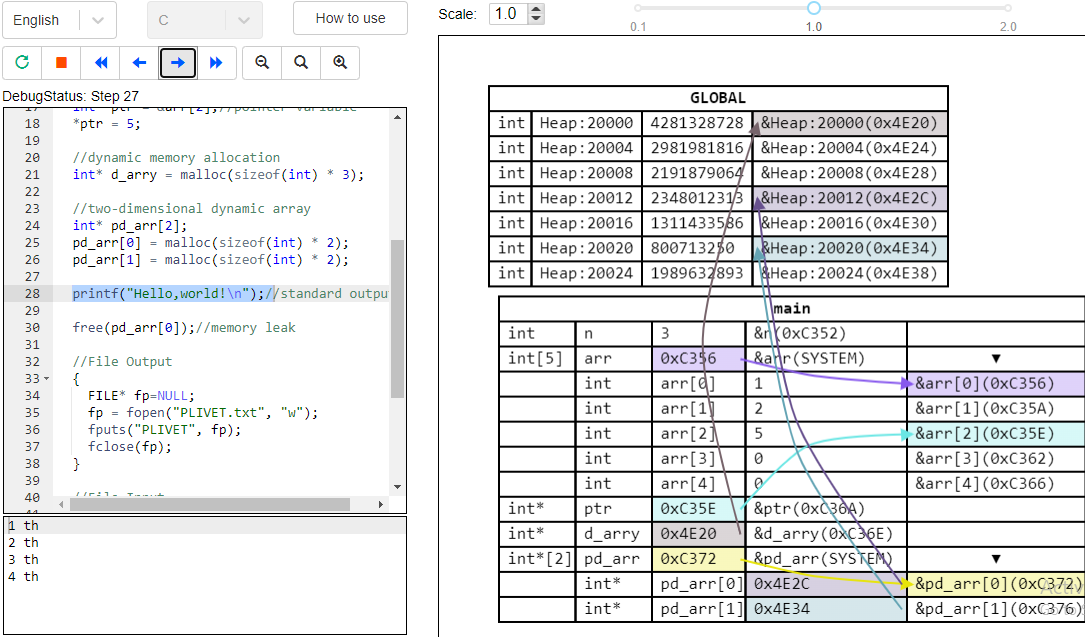Click the zoom out magnifier icon
1085x637 pixels.
[x=261, y=62]
